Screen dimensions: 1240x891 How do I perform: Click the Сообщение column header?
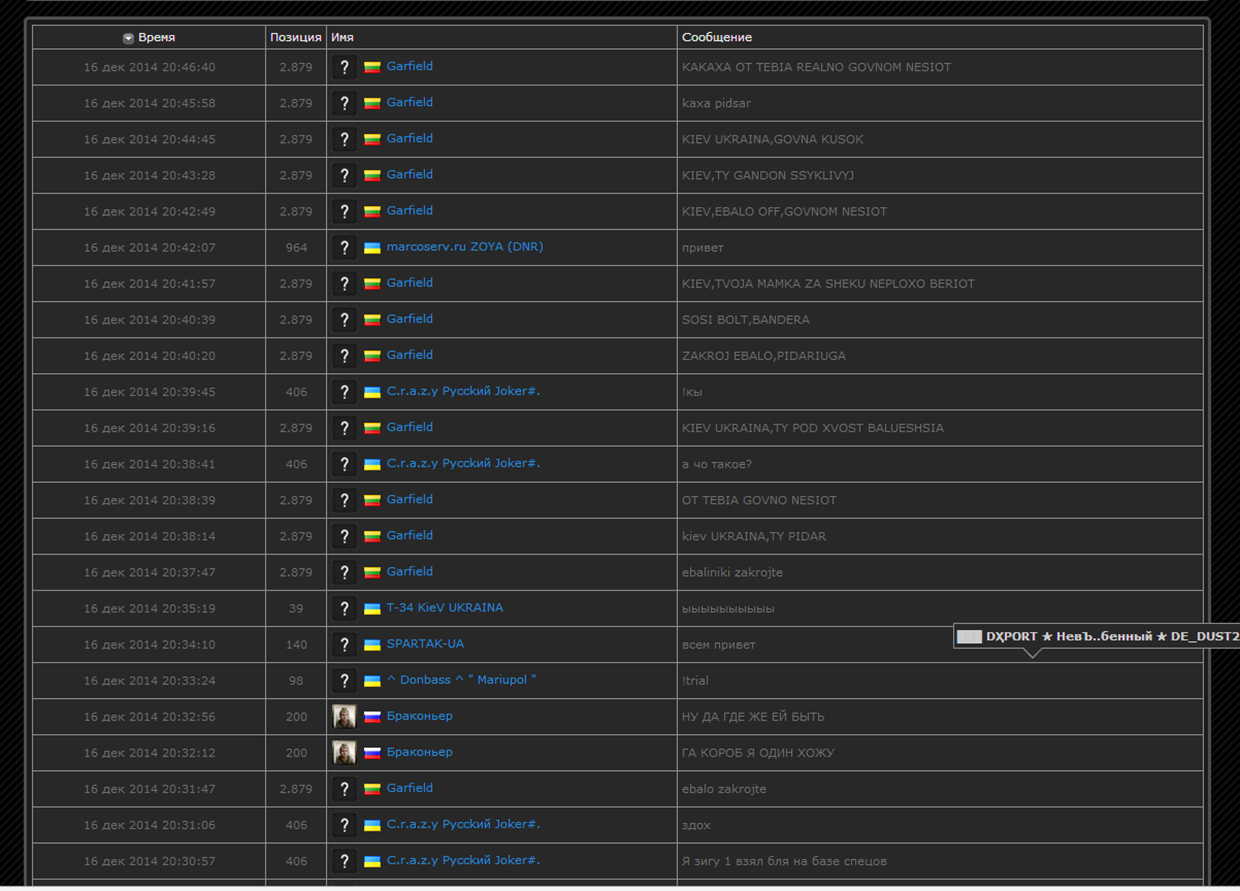click(x=716, y=38)
